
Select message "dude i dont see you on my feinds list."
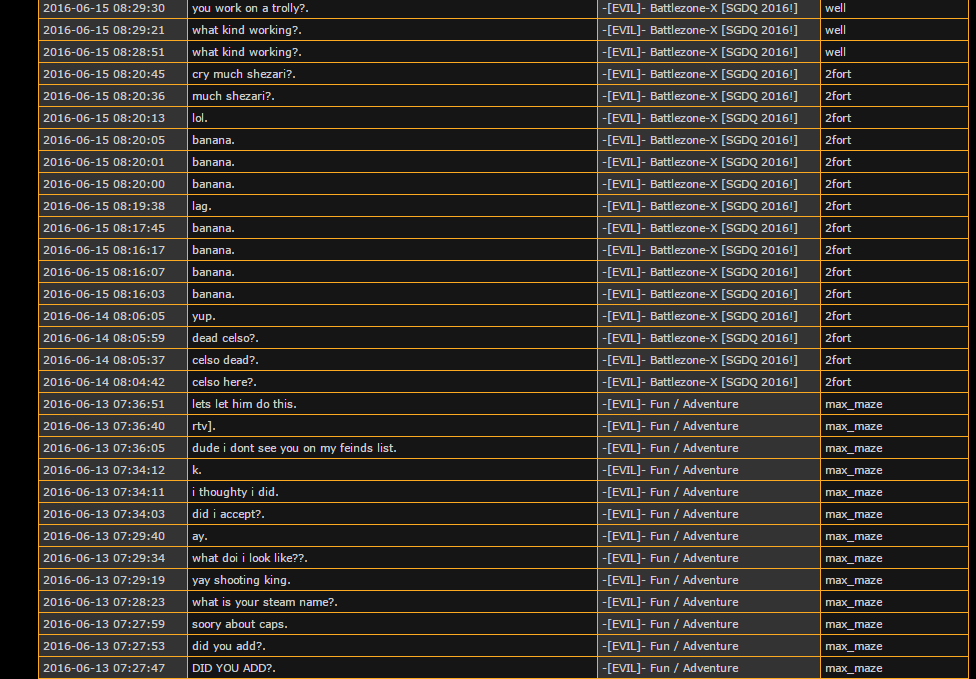[x=294, y=448]
